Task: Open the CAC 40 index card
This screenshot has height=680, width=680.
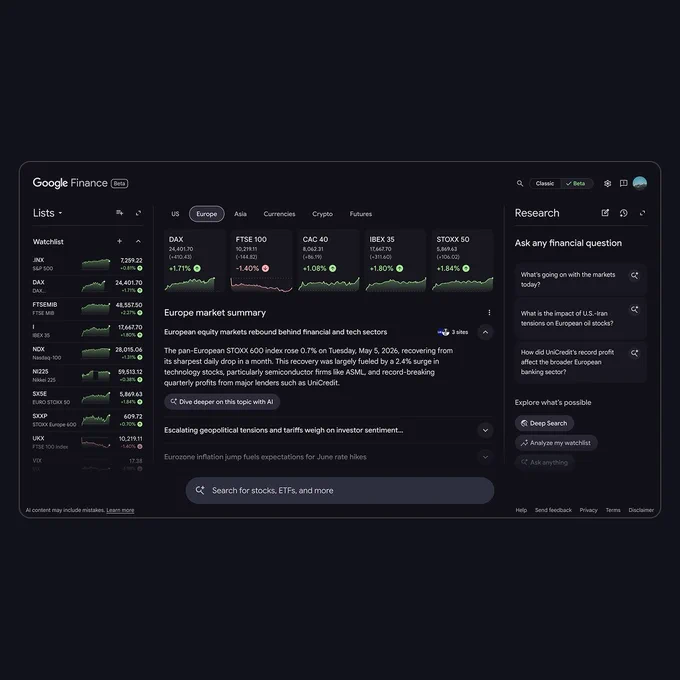Action: click(328, 261)
